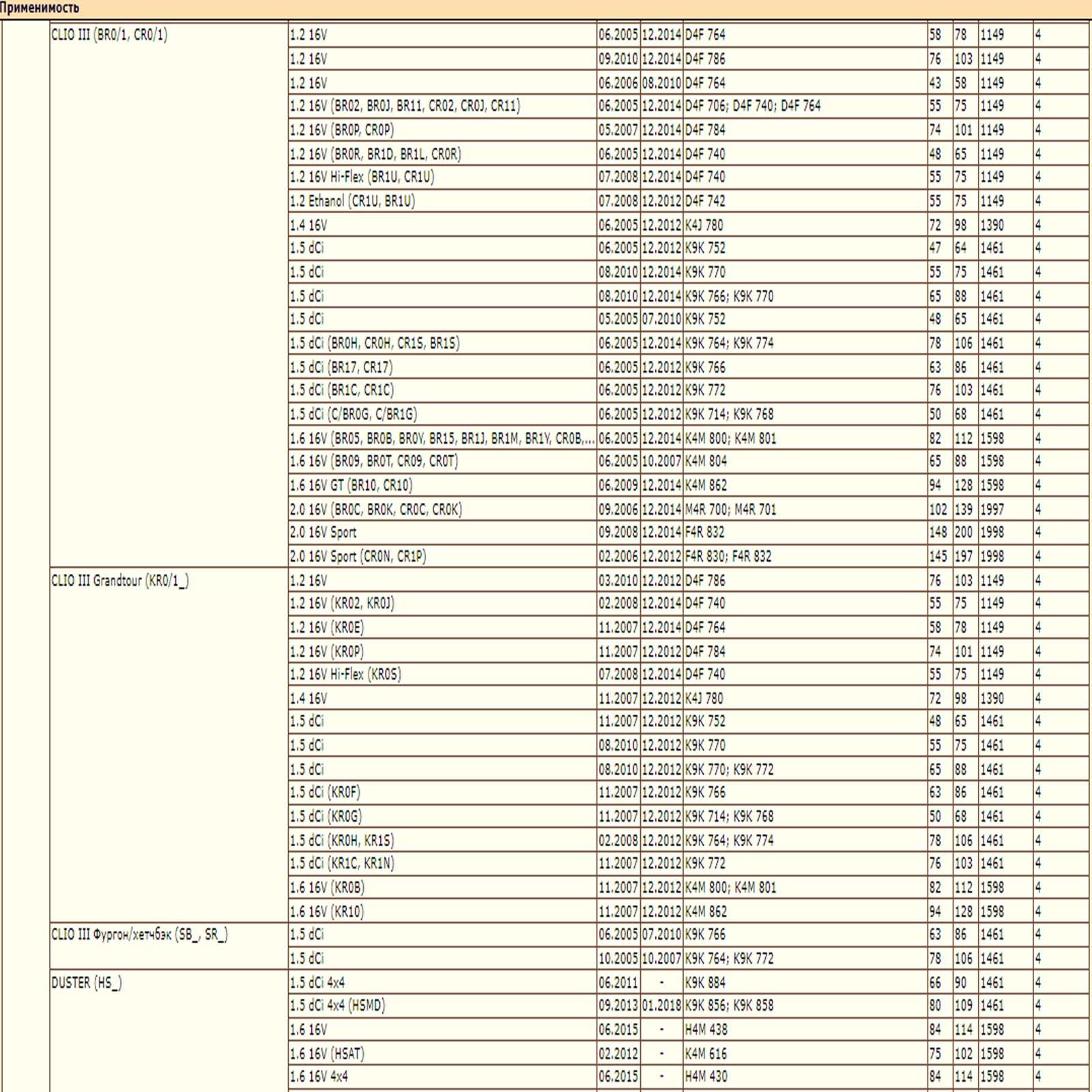
Task: Click the "06.2009" start date
Action: tap(618, 485)
